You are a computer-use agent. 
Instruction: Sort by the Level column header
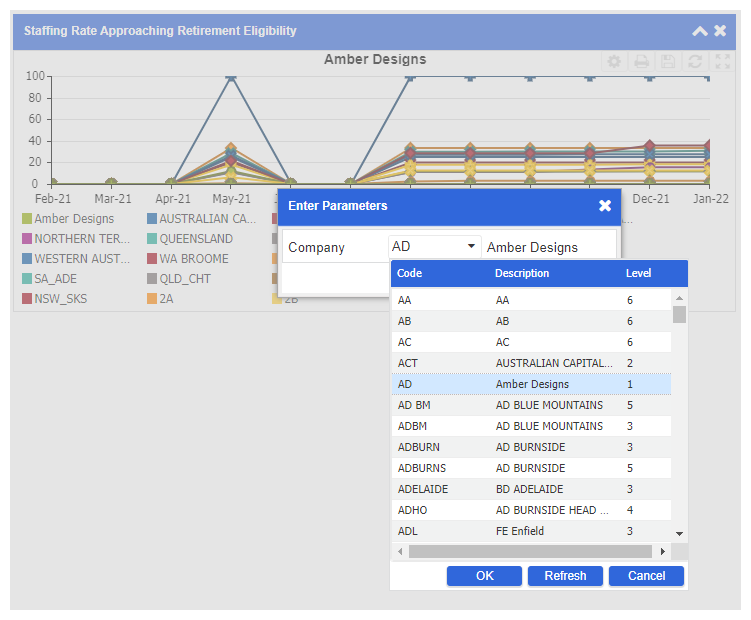[x=638, y=273]
